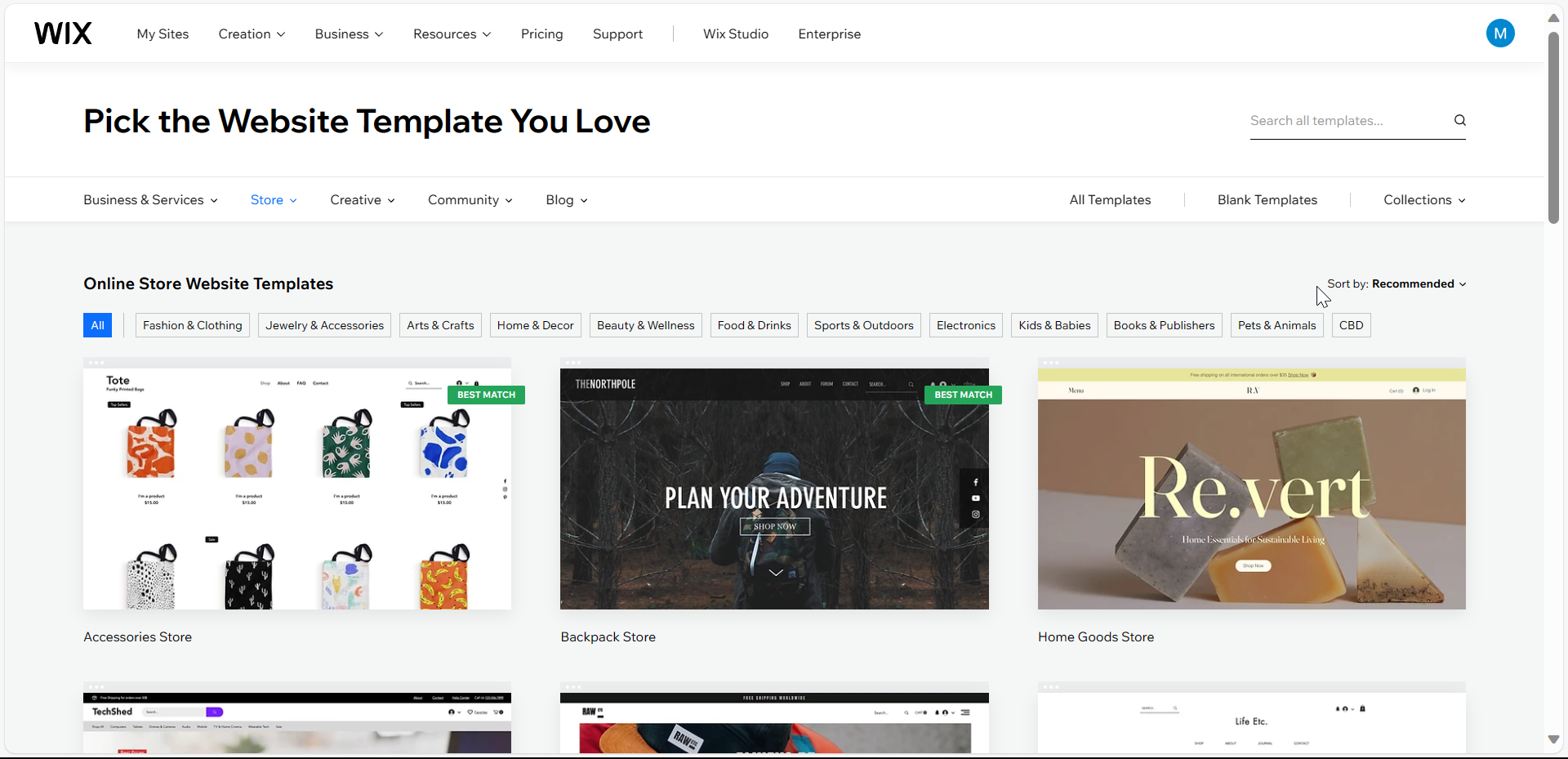Open the Life Etc. template preview
This screenshot has height=759, width=1568.
[x=1252, y=718]
